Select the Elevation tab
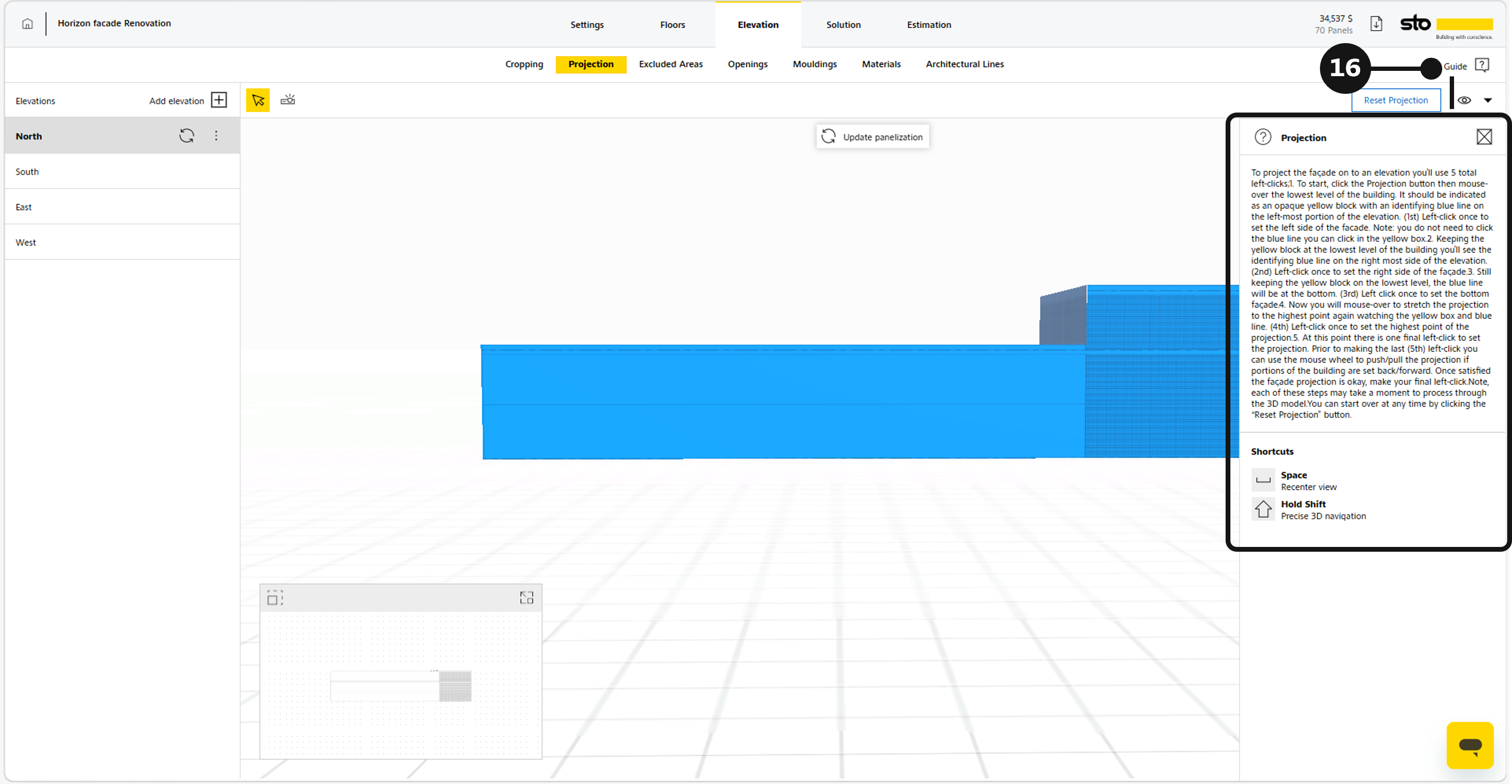Viewport: 1512px width, 784px height. pos(758,24)
